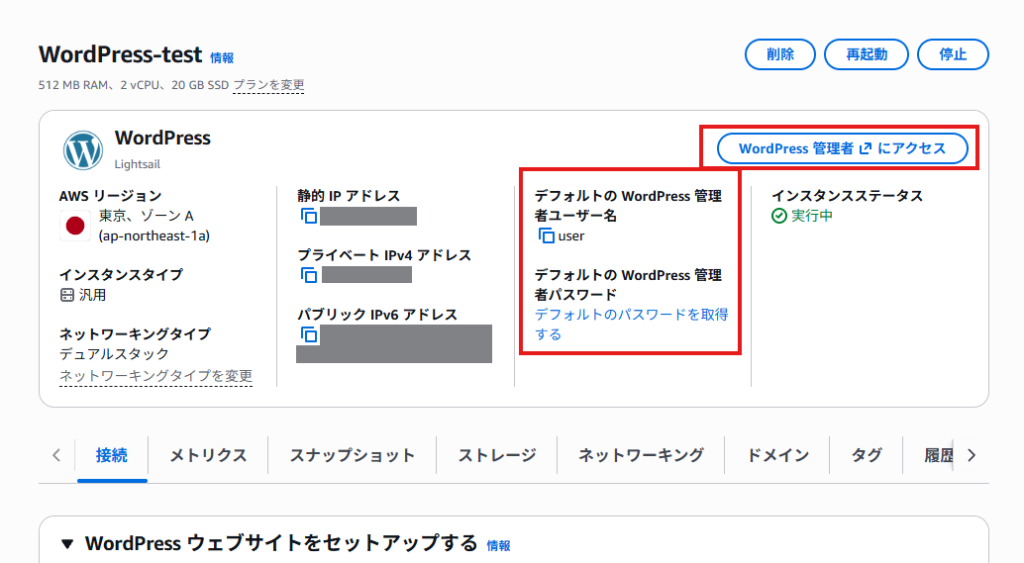The width and height of the screenshot is (1024, 563).
Task: Click the green 実行中 status check icon
Action: (778, 216)
